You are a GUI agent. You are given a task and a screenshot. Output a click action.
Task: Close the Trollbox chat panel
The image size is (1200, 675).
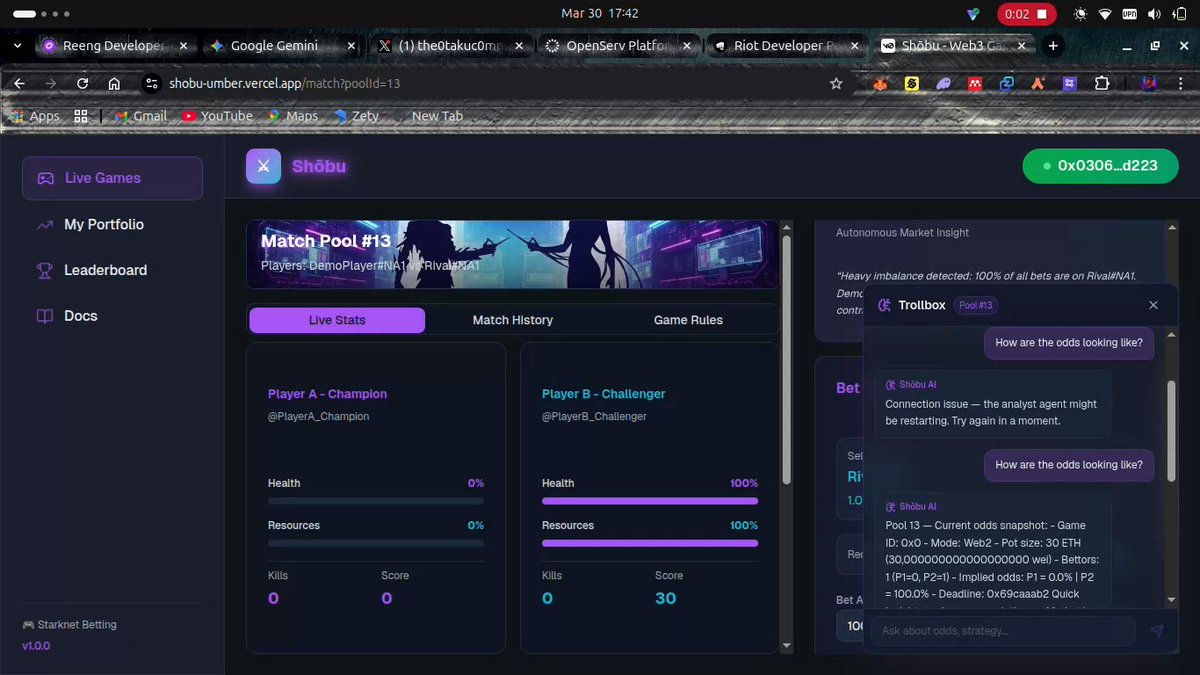[1153, 305]
